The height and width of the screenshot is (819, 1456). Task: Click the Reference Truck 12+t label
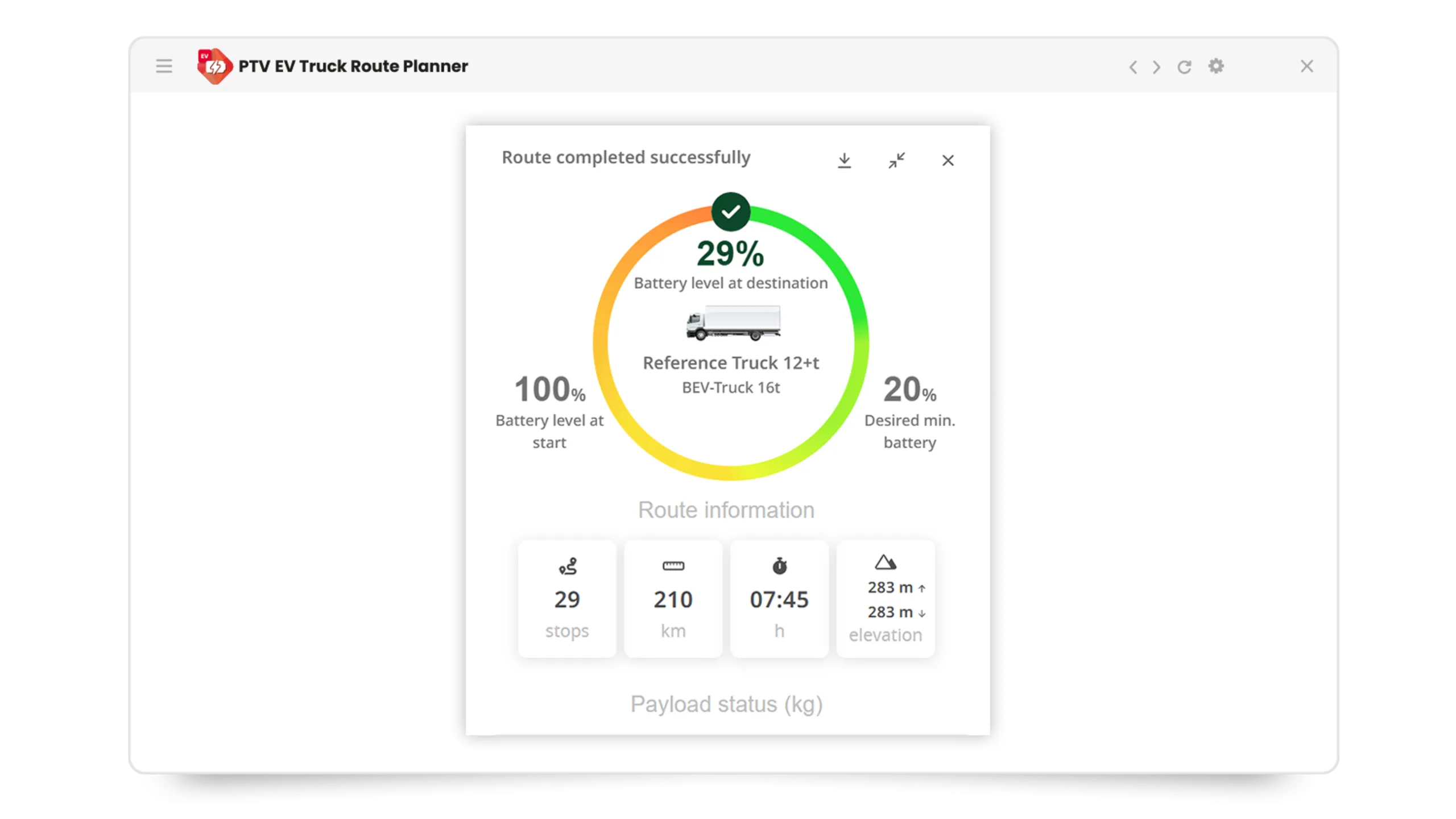731,363
